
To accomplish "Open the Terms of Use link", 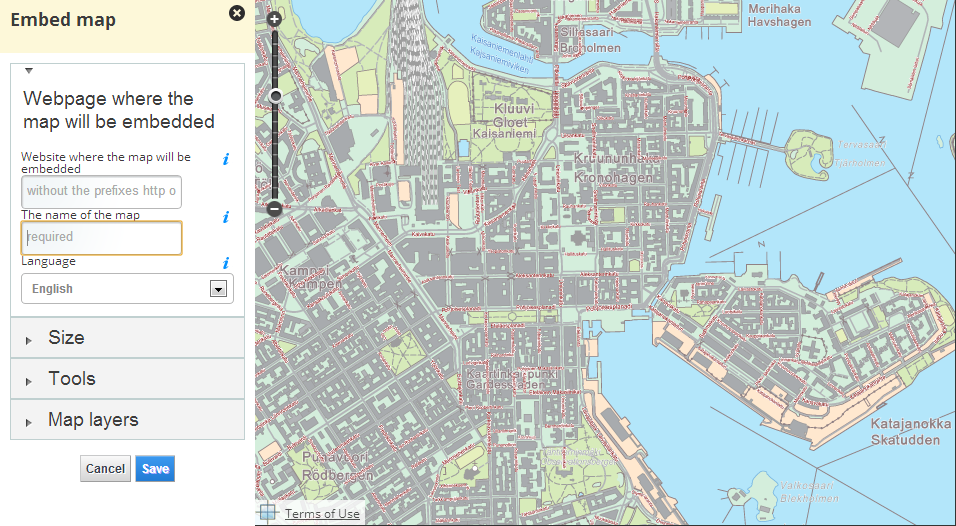I will 322,514.
